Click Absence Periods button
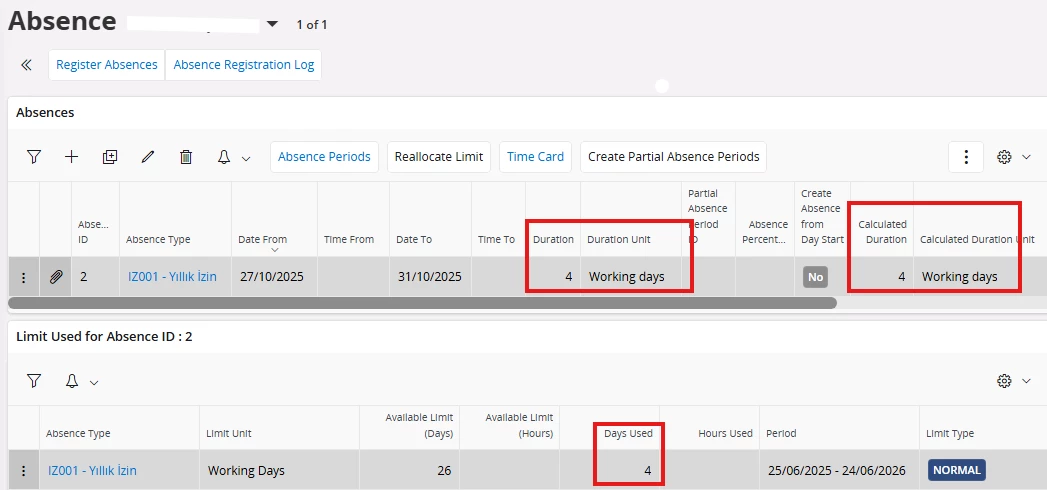 (325, 157)
